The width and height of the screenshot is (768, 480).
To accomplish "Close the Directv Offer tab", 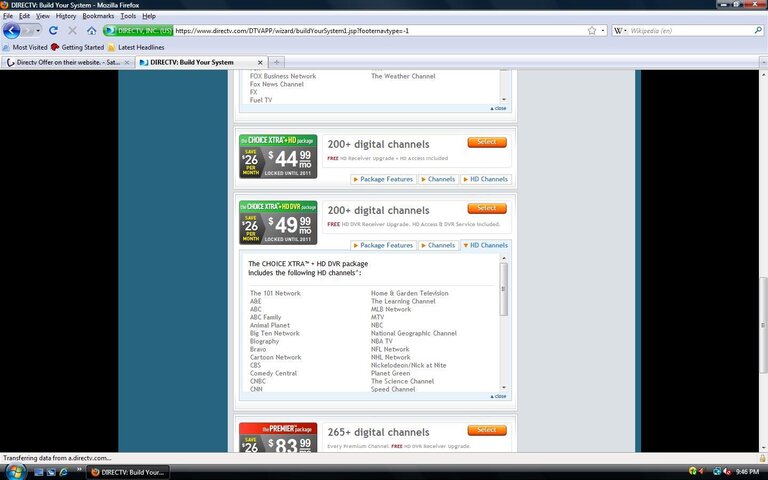I will (x=127, y=62).
